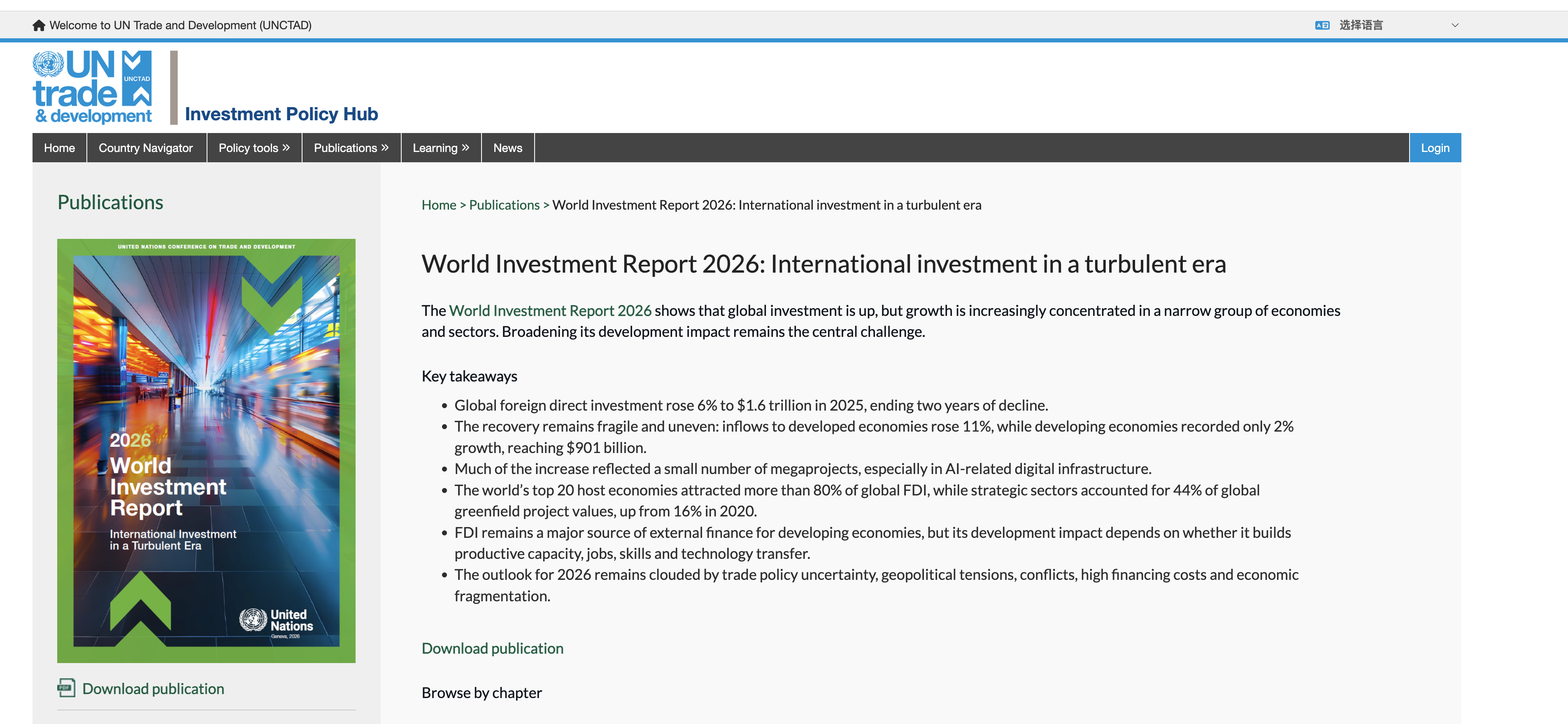Click Download publication link under the cover
The height and width of the screenshot is (724, 1568).
click(x=153, y=689)
